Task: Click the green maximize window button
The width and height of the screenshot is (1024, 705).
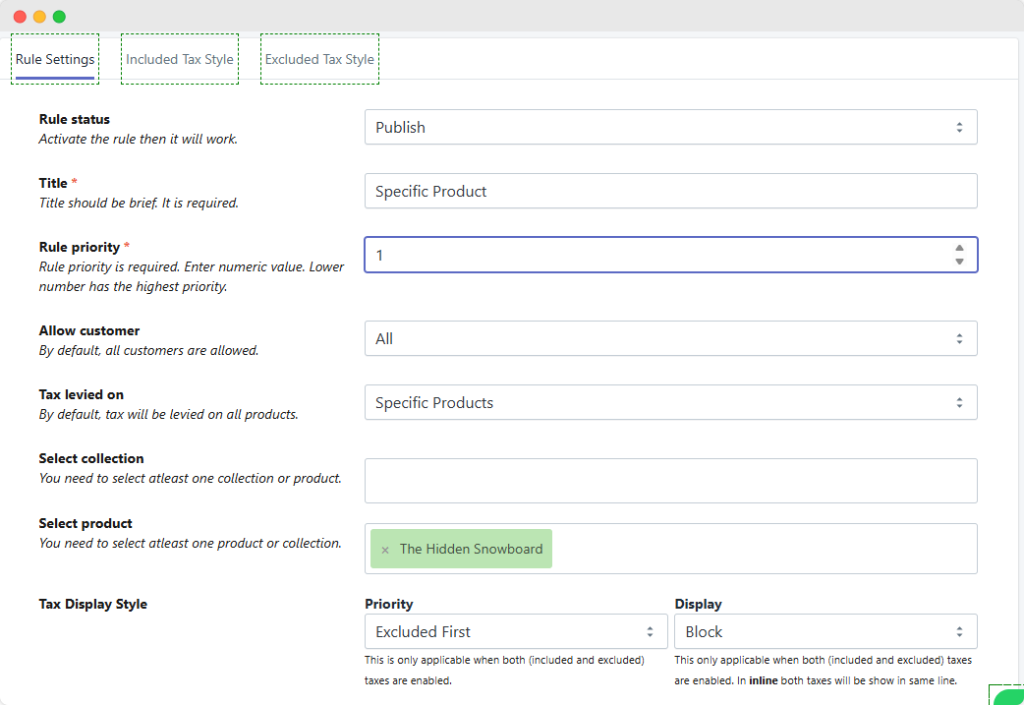Action: 59,16
